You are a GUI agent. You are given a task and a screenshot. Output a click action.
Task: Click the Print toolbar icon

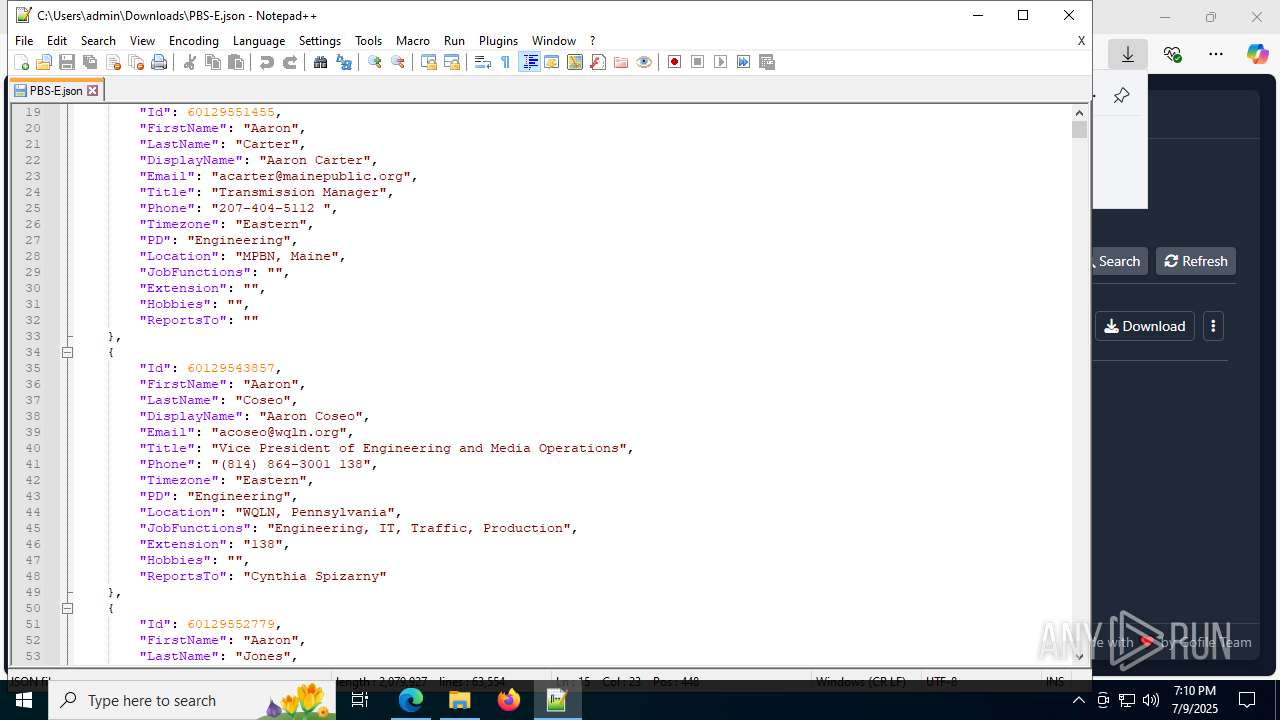(x=159, y=62)
